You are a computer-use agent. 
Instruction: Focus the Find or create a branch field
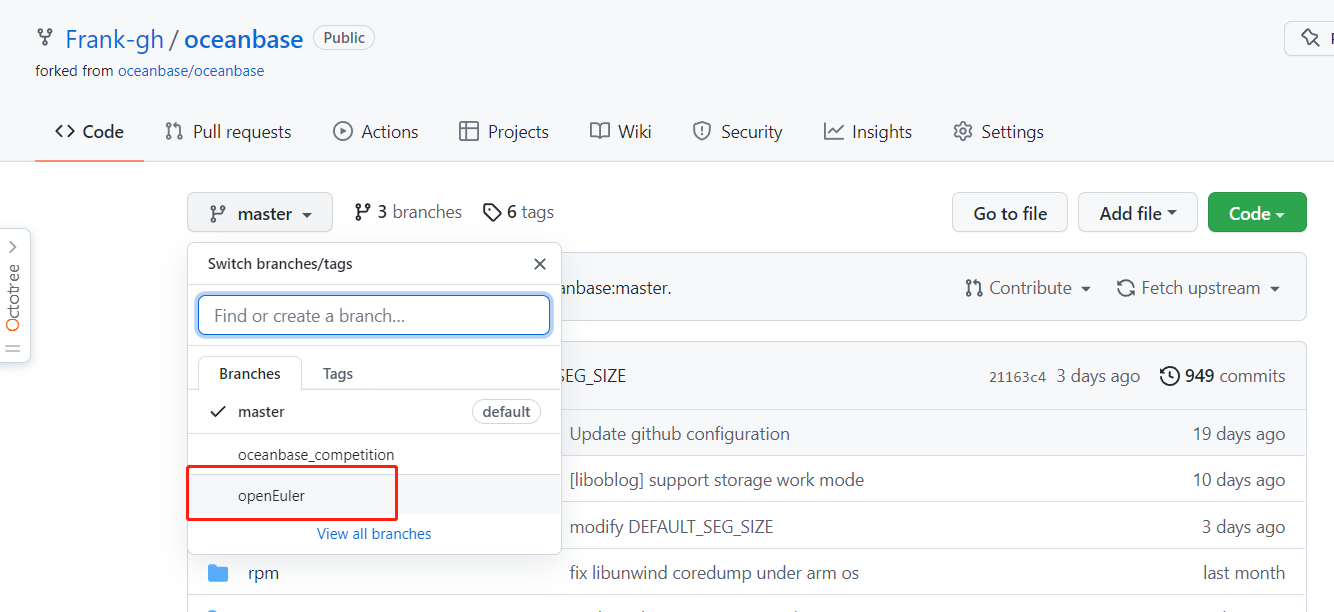pos(374,315)
